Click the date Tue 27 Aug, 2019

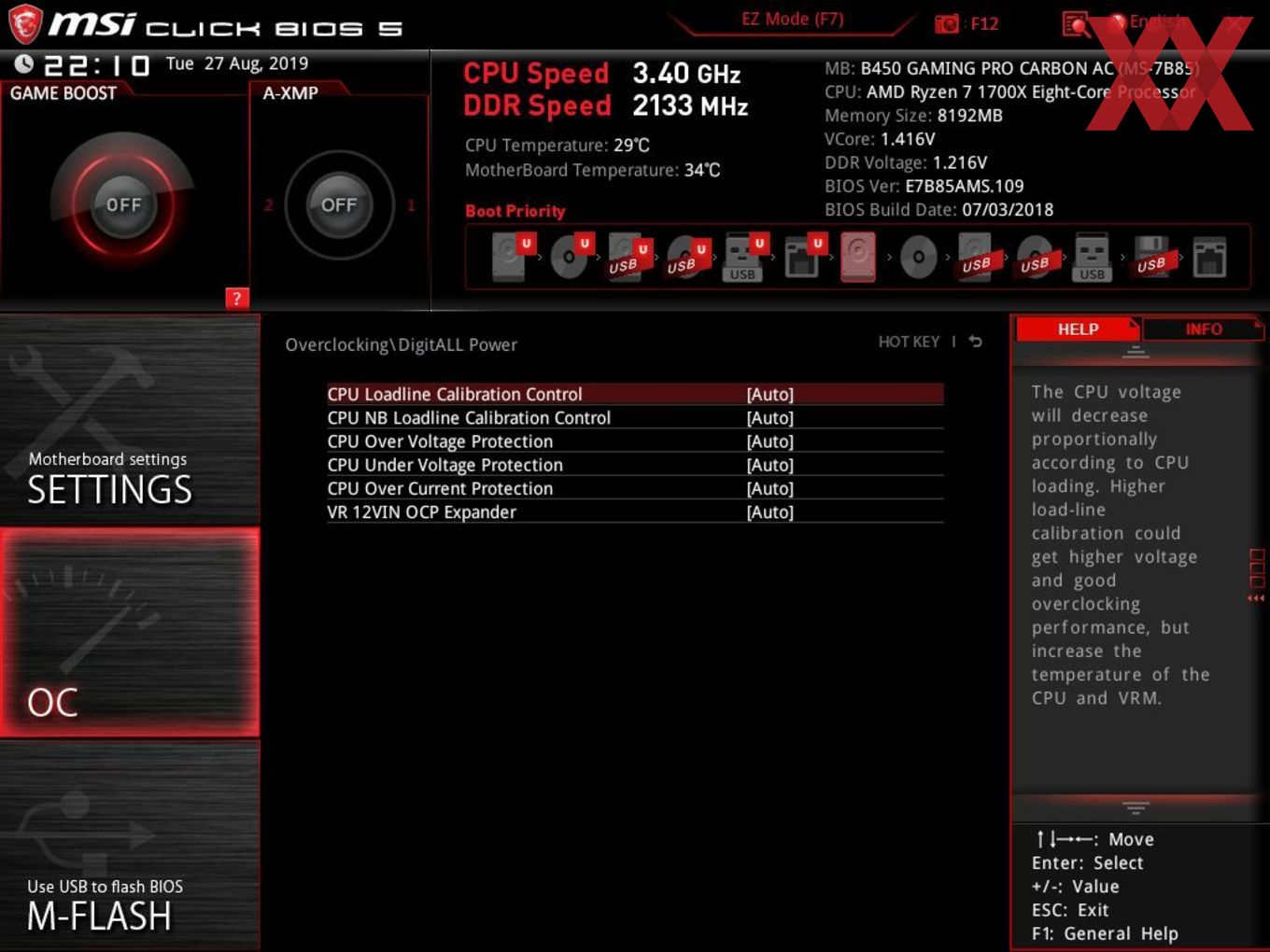[237, 63]
